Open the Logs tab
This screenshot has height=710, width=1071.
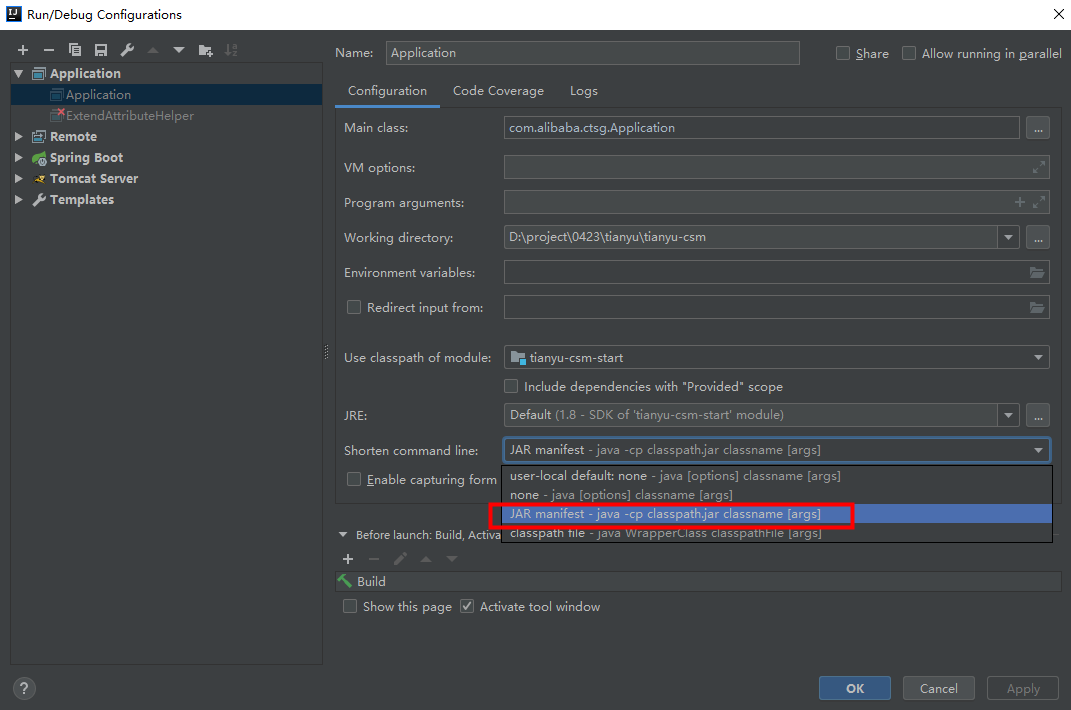point(583,90)
